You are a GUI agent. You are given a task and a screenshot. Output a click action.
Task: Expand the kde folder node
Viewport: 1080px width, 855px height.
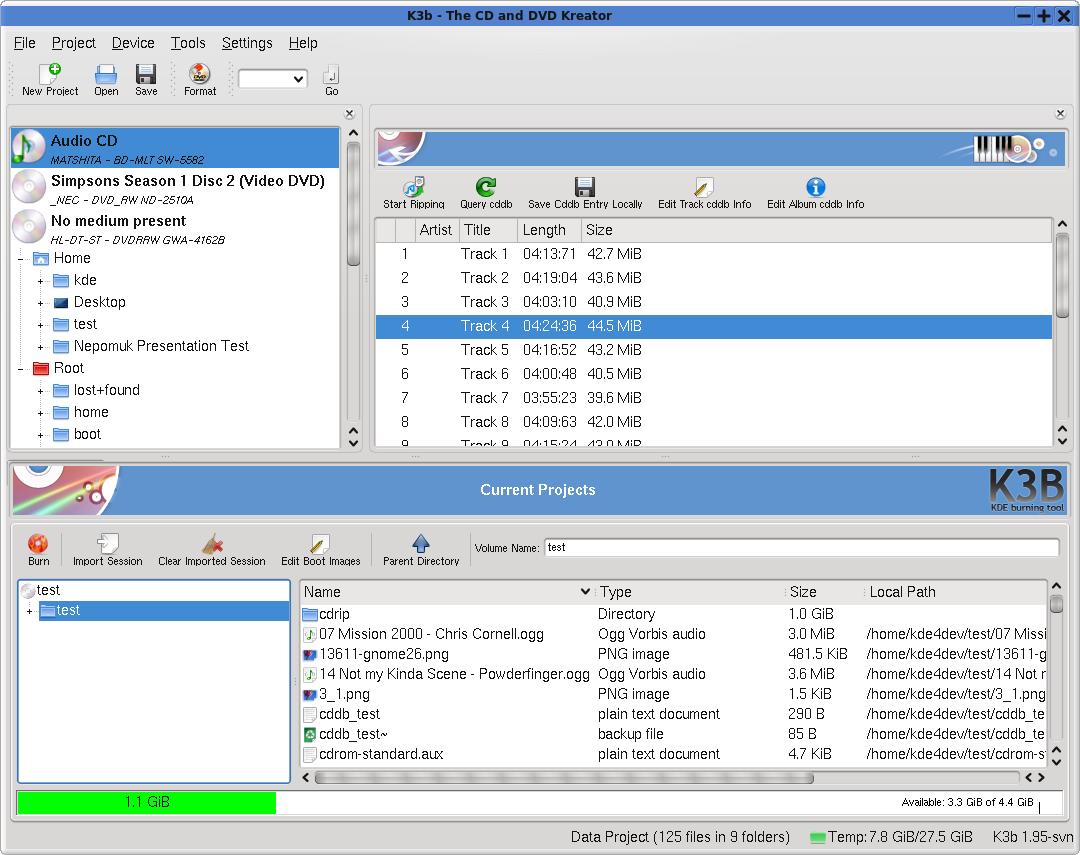(x=41, y=281)
